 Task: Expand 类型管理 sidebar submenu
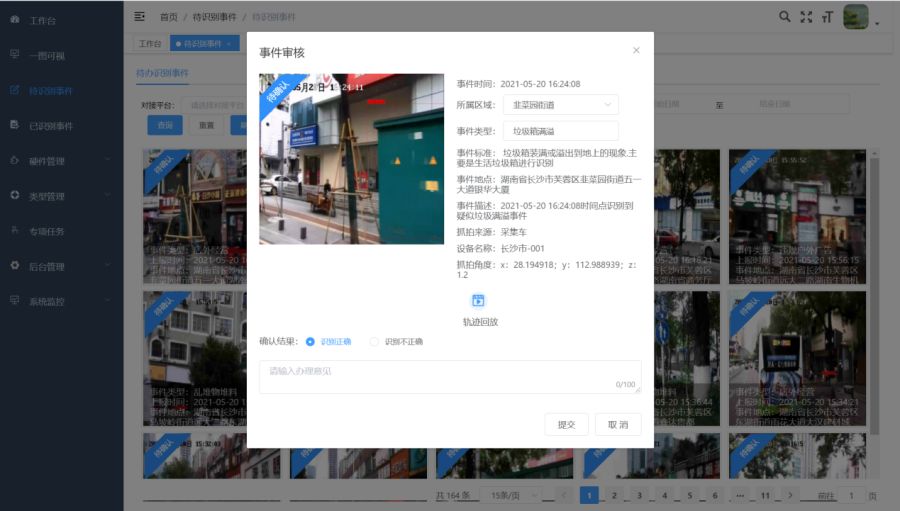60,196
